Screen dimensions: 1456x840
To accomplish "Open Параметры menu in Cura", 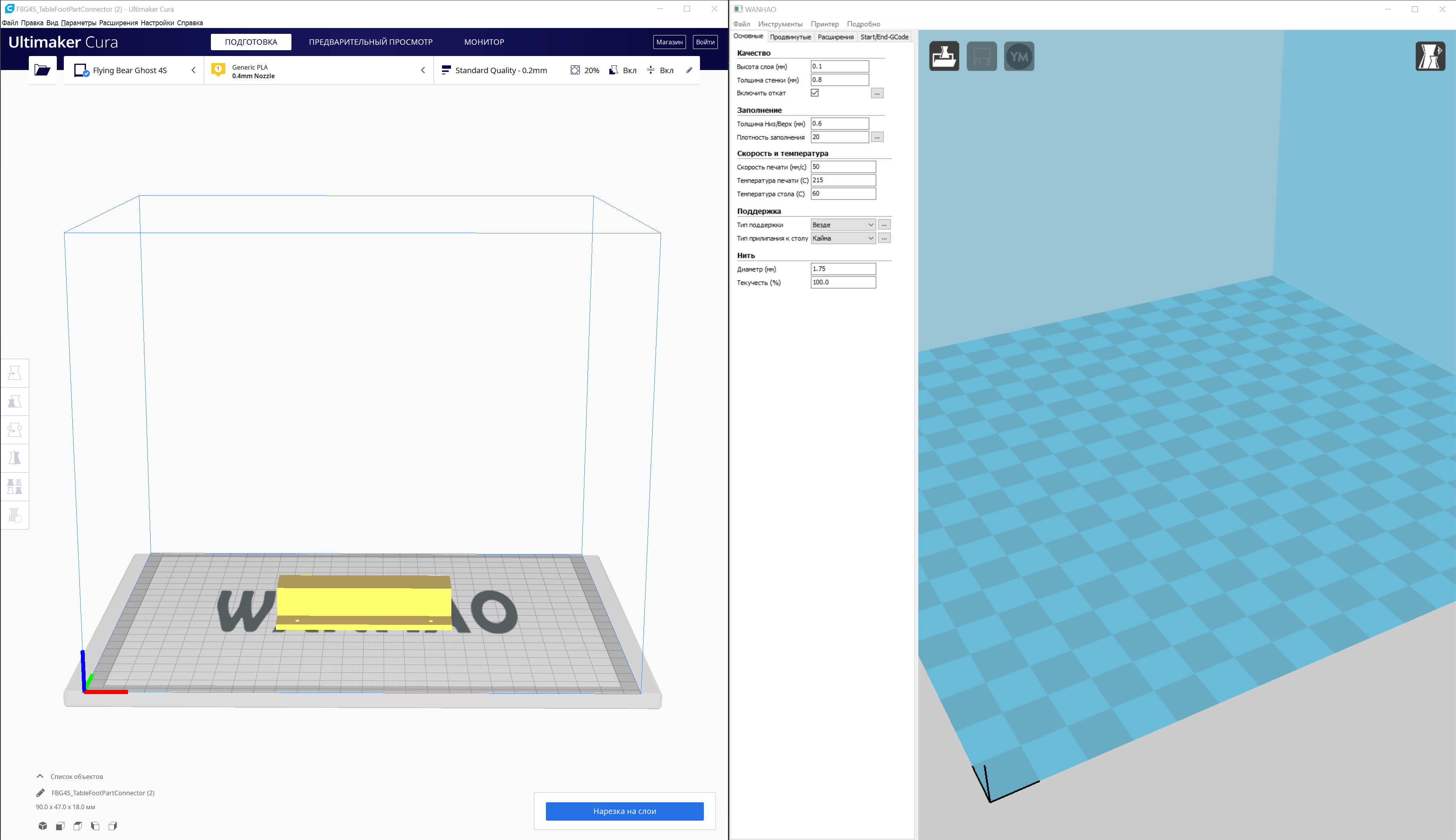I will [x=79, y=23].
